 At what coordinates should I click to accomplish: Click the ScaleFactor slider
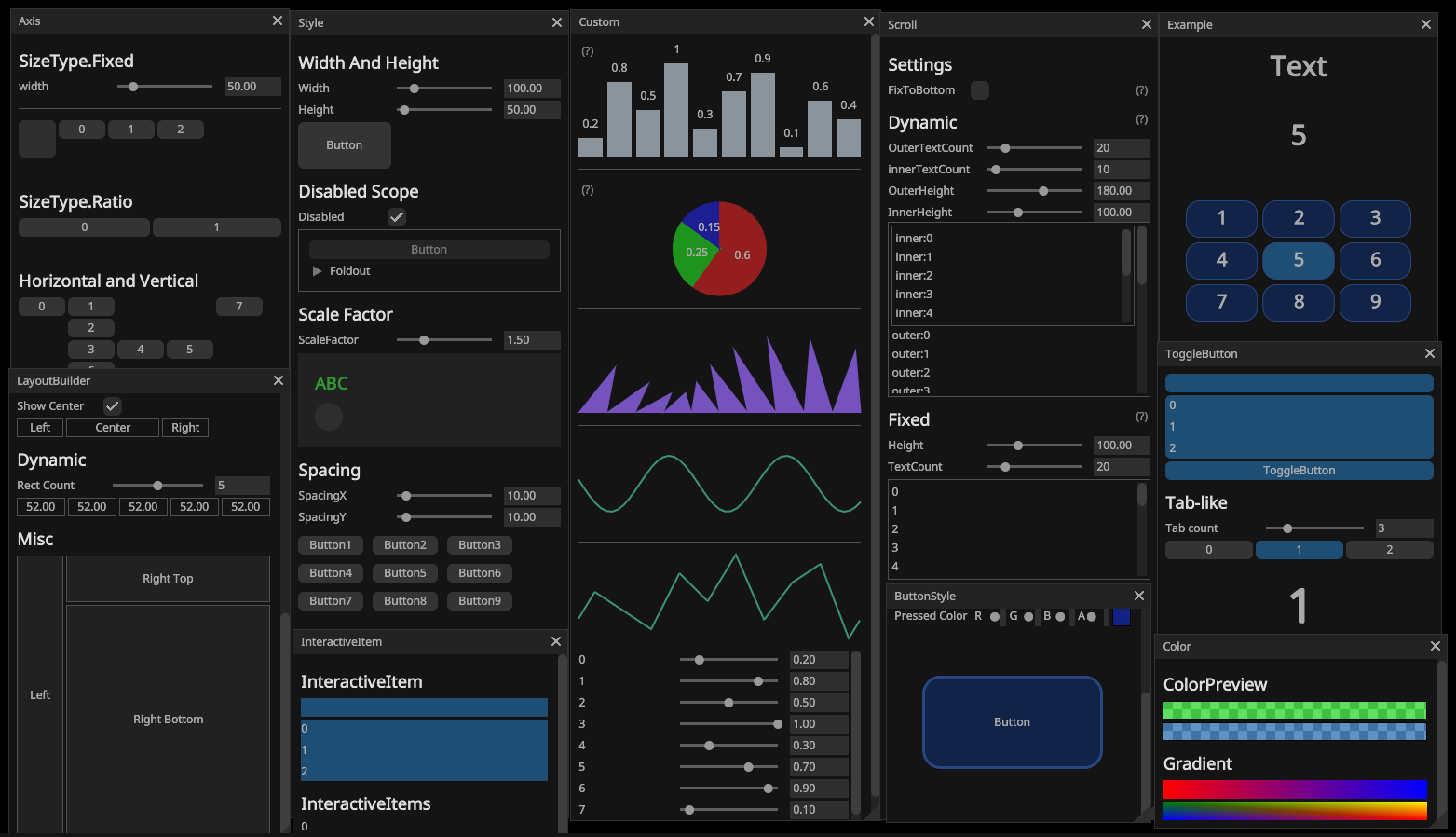coord(444,340)
